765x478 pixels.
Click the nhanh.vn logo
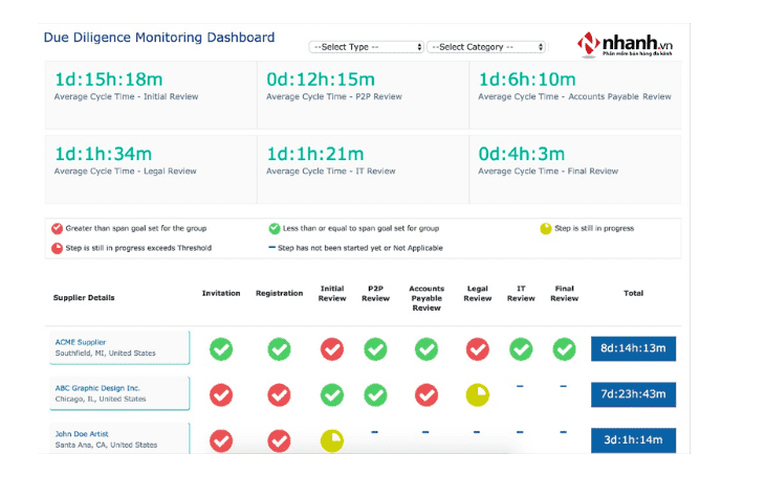[625, 45]
